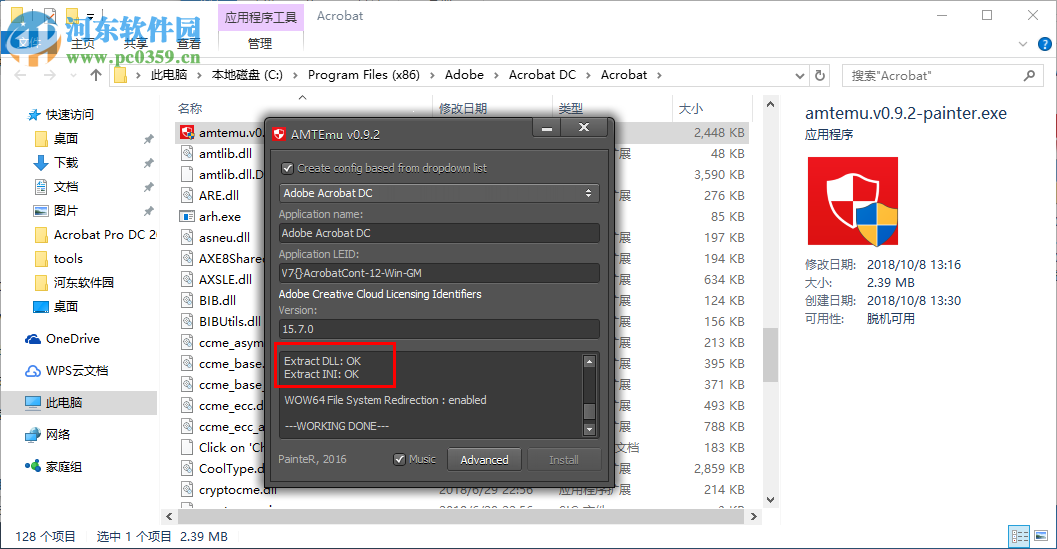This screenshot has width=1057, height=549.
Task: Go up one folder level arrow
Action: click(x=96, y=75)
